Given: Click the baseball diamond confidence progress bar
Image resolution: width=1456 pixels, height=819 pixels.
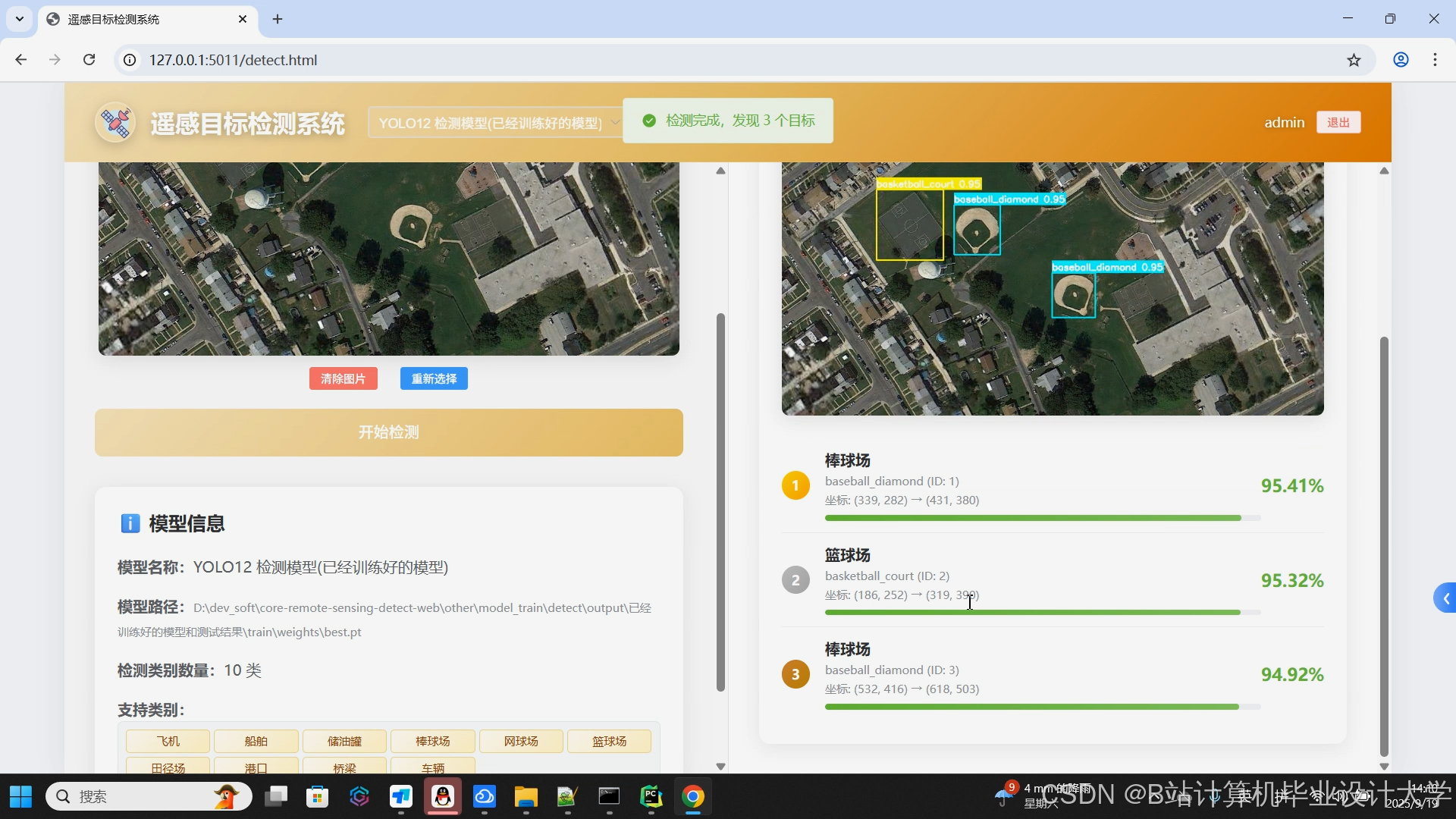Looking at the screenshot, I should pyautogui.click(x=1042, y=519).
